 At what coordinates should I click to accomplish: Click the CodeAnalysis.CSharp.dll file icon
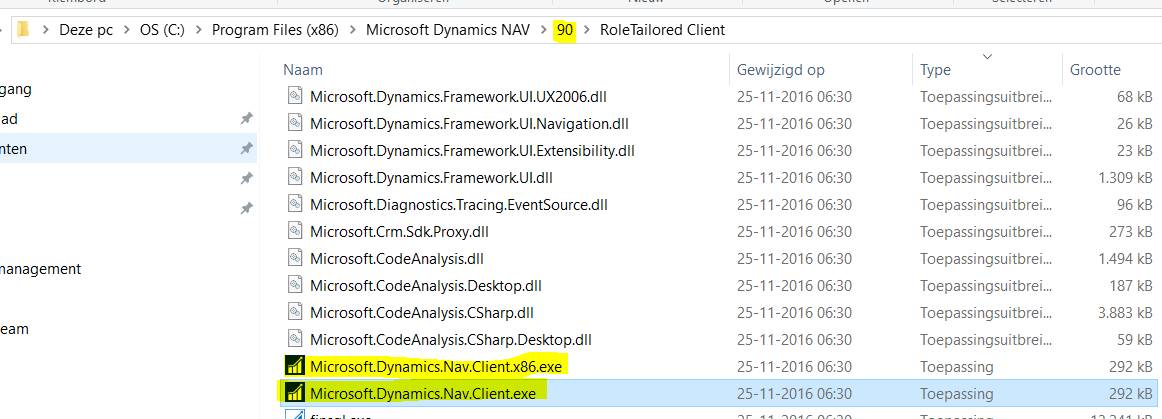(x=295, y=313)
